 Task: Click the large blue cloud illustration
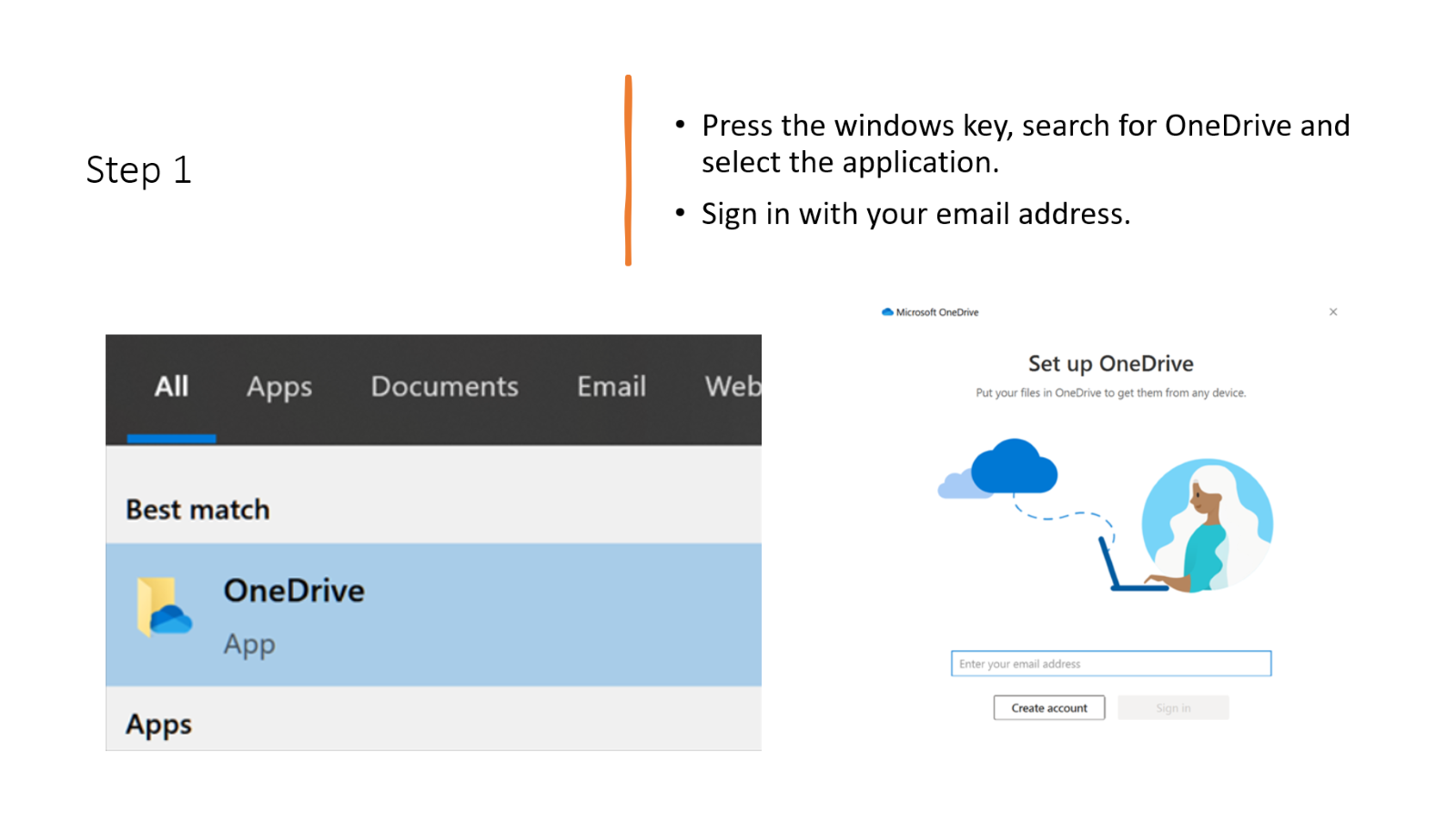click(x=1013, y=467)
